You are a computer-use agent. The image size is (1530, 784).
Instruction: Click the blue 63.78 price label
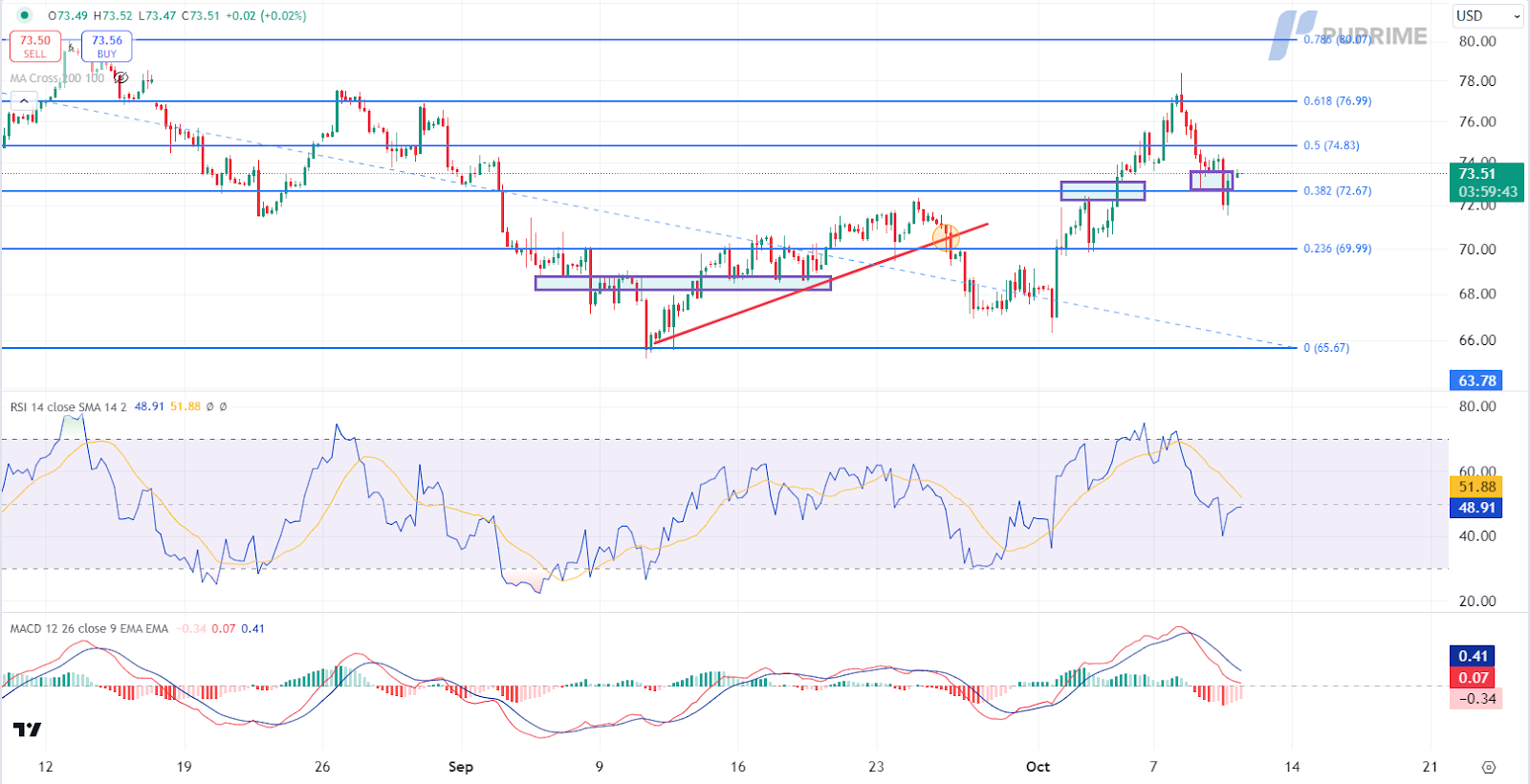pyautogui.click(x=1477, y=381)
